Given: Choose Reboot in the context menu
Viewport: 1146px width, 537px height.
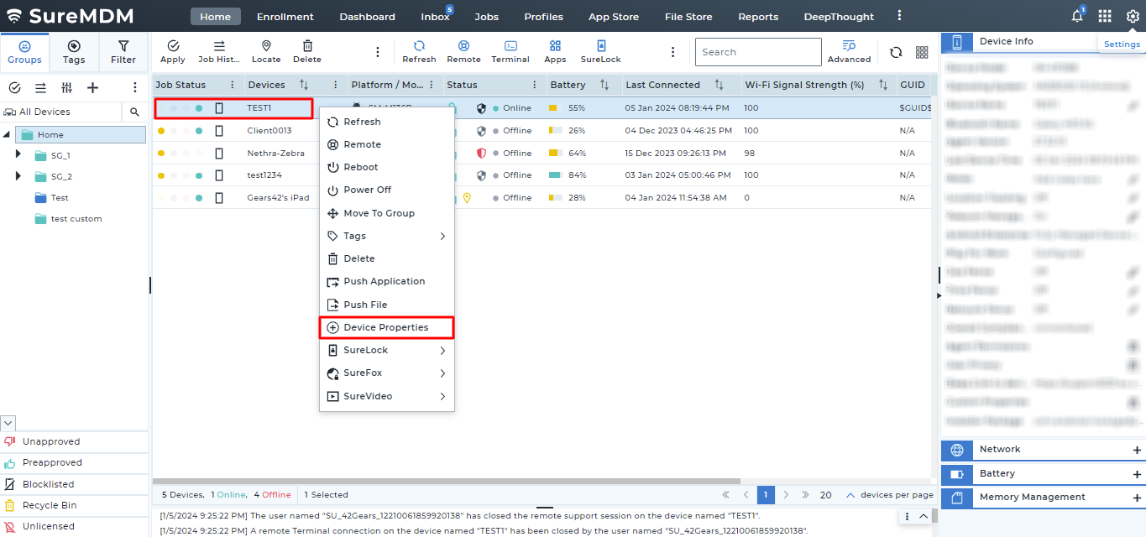Looking at the screenshot, I should point(387,167).
